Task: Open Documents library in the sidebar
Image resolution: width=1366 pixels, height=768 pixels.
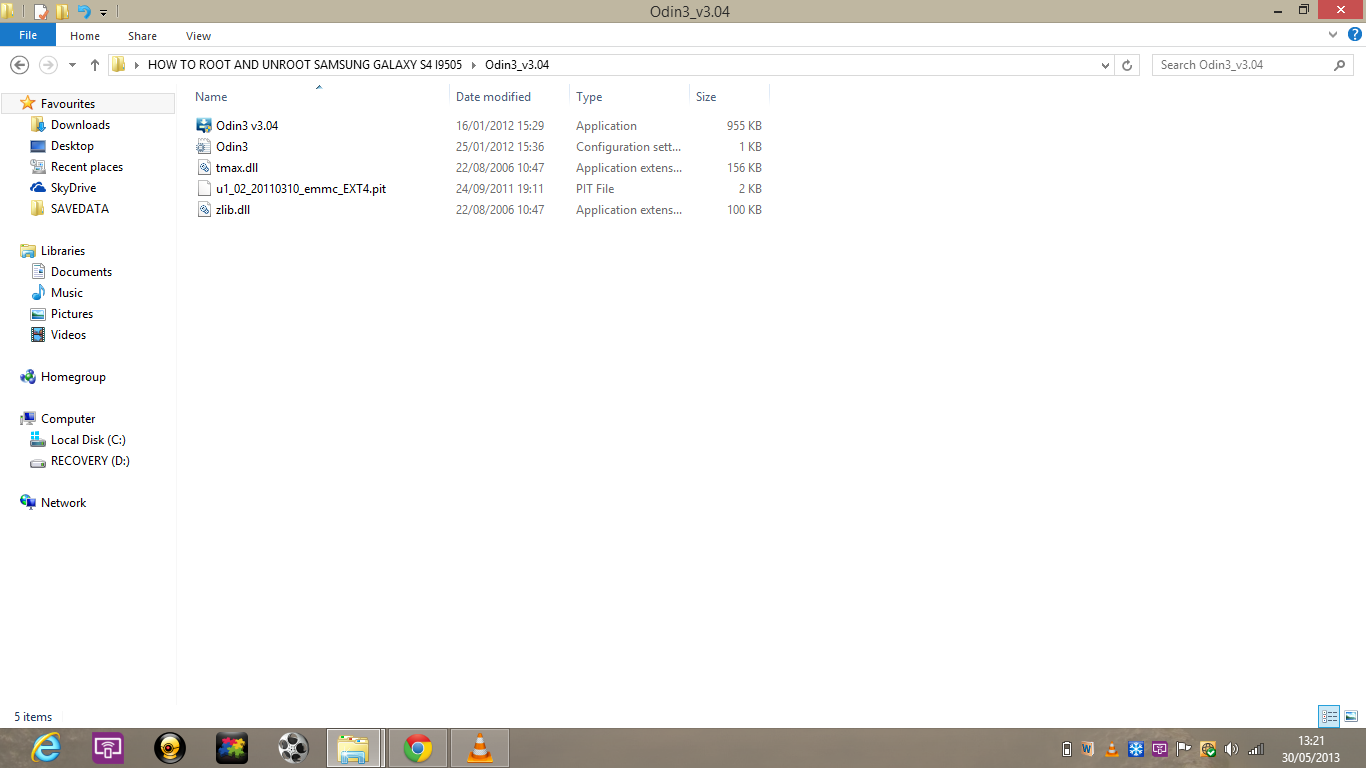Action: (x=81, y=272)
